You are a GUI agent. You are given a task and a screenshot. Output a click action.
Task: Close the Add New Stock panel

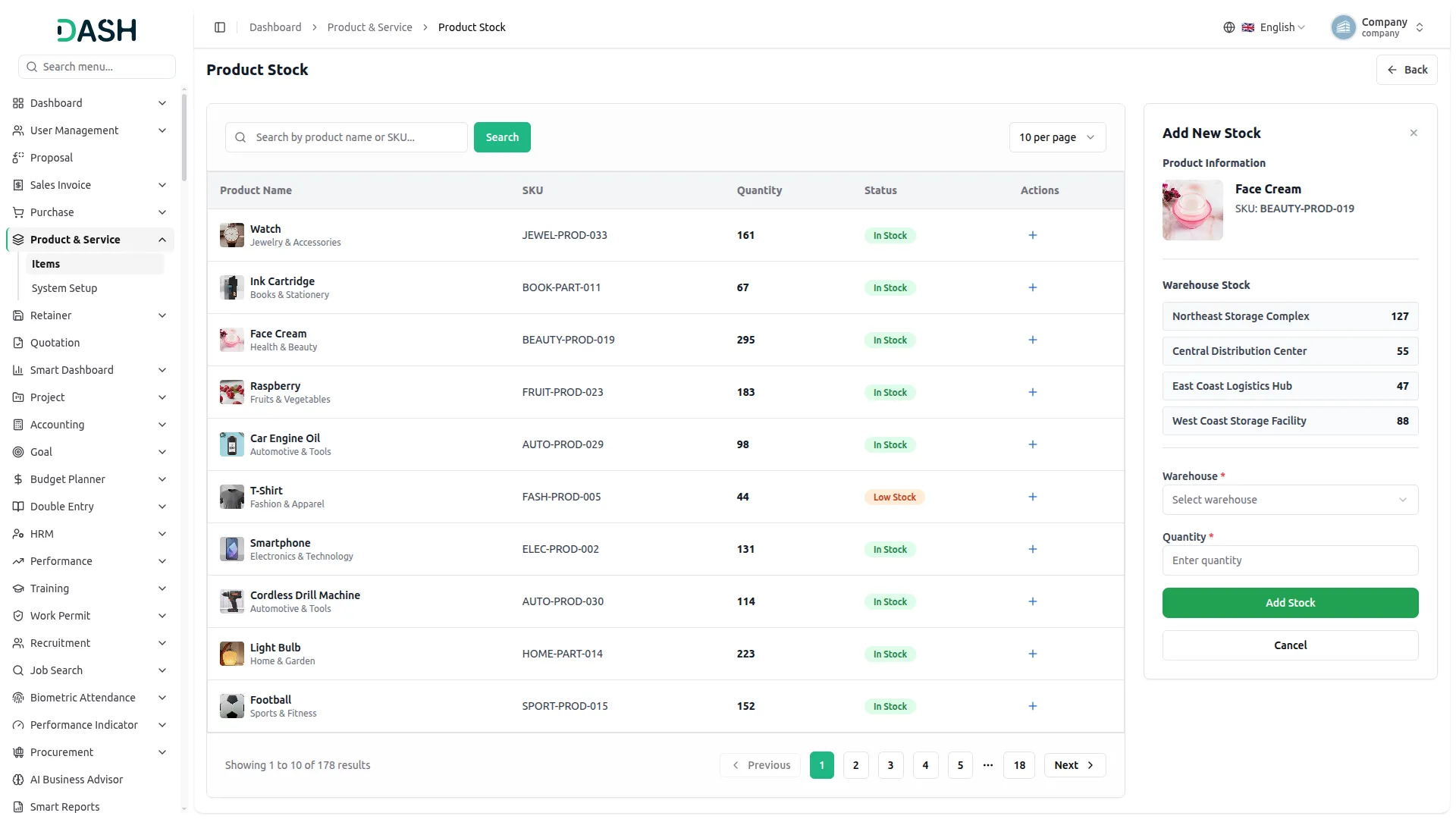pos(1414,133)
